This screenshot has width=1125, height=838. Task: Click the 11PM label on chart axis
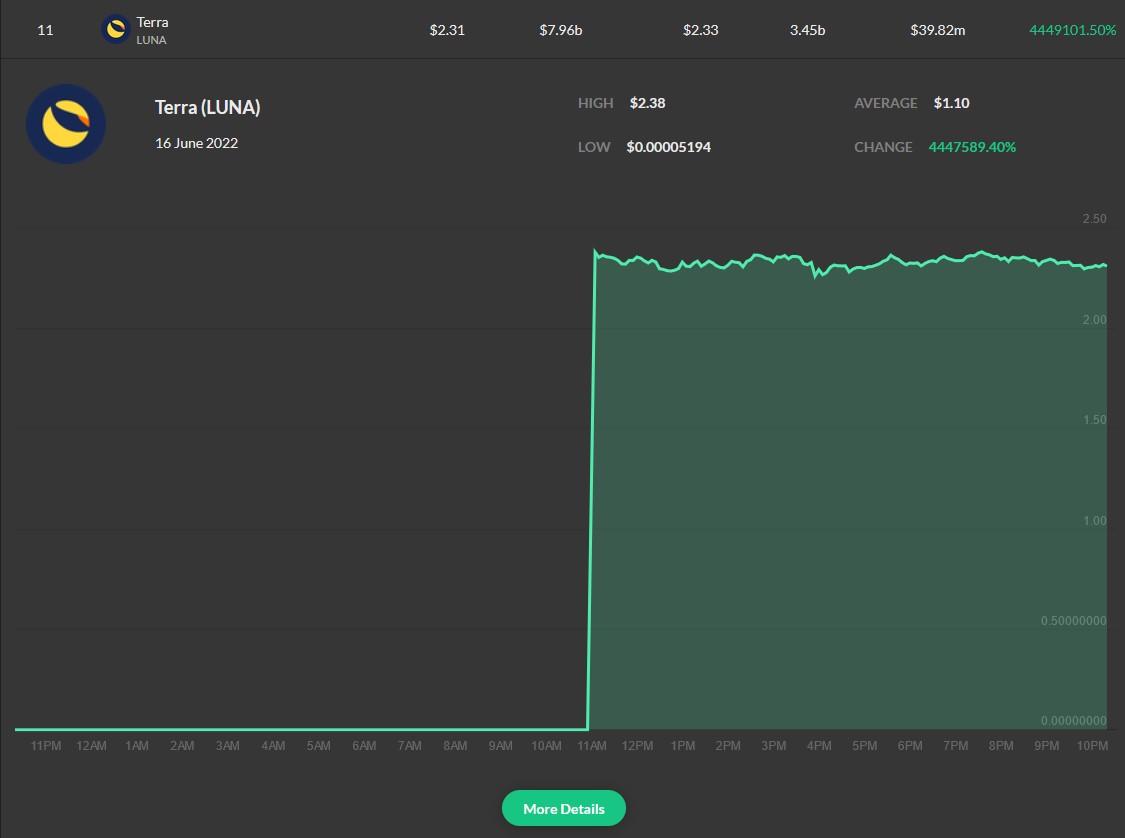pyautogui.click(x=45, y=745)
